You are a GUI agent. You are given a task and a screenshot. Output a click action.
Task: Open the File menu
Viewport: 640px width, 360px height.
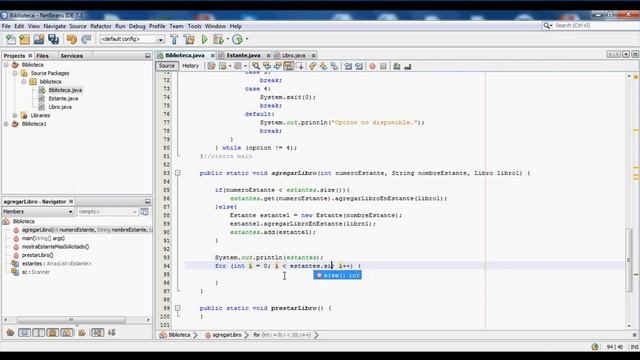click(x=6, y=26)
